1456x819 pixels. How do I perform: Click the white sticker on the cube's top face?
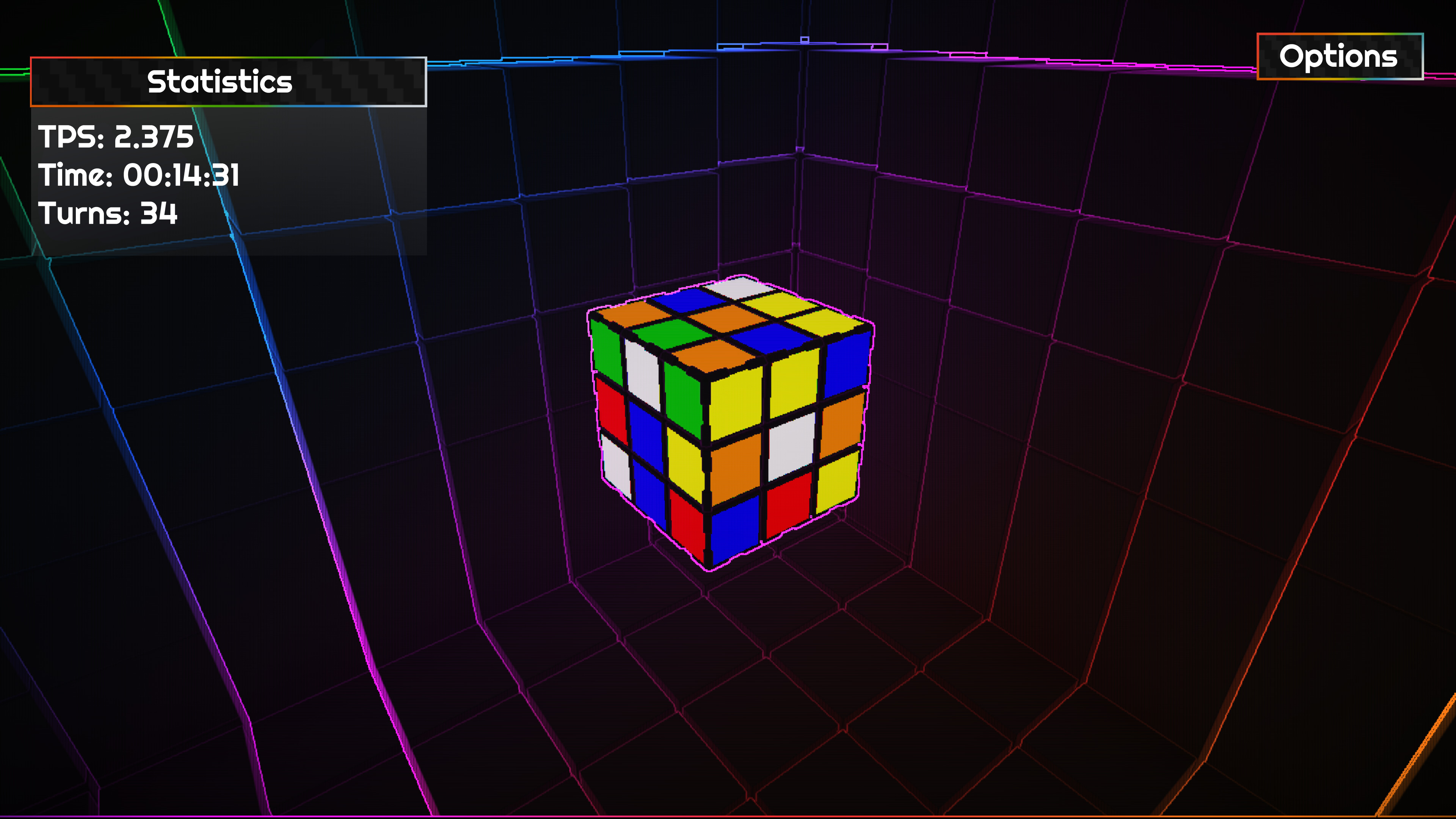(x=740, y=288)
